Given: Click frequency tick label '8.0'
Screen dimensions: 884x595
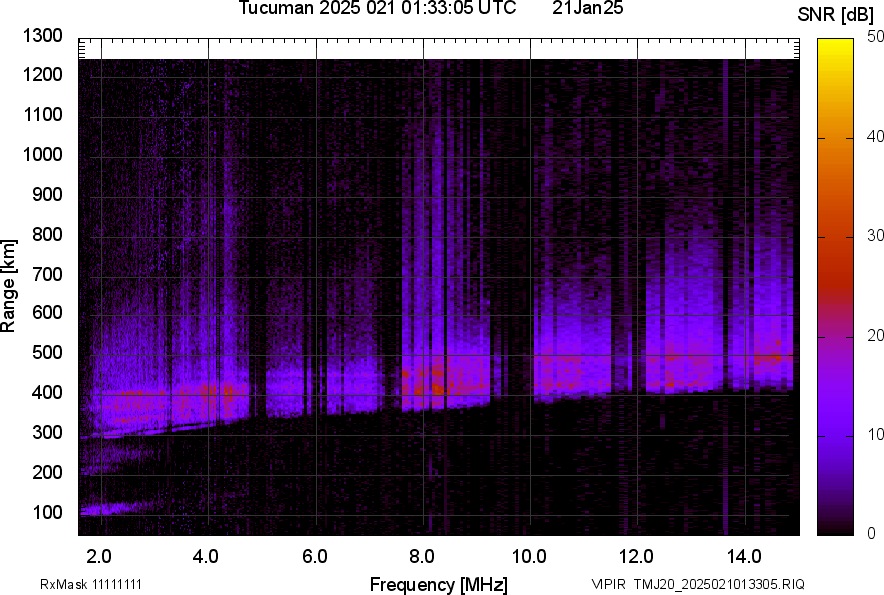Looking at the screenshot, I should click(x=422, y=557).
